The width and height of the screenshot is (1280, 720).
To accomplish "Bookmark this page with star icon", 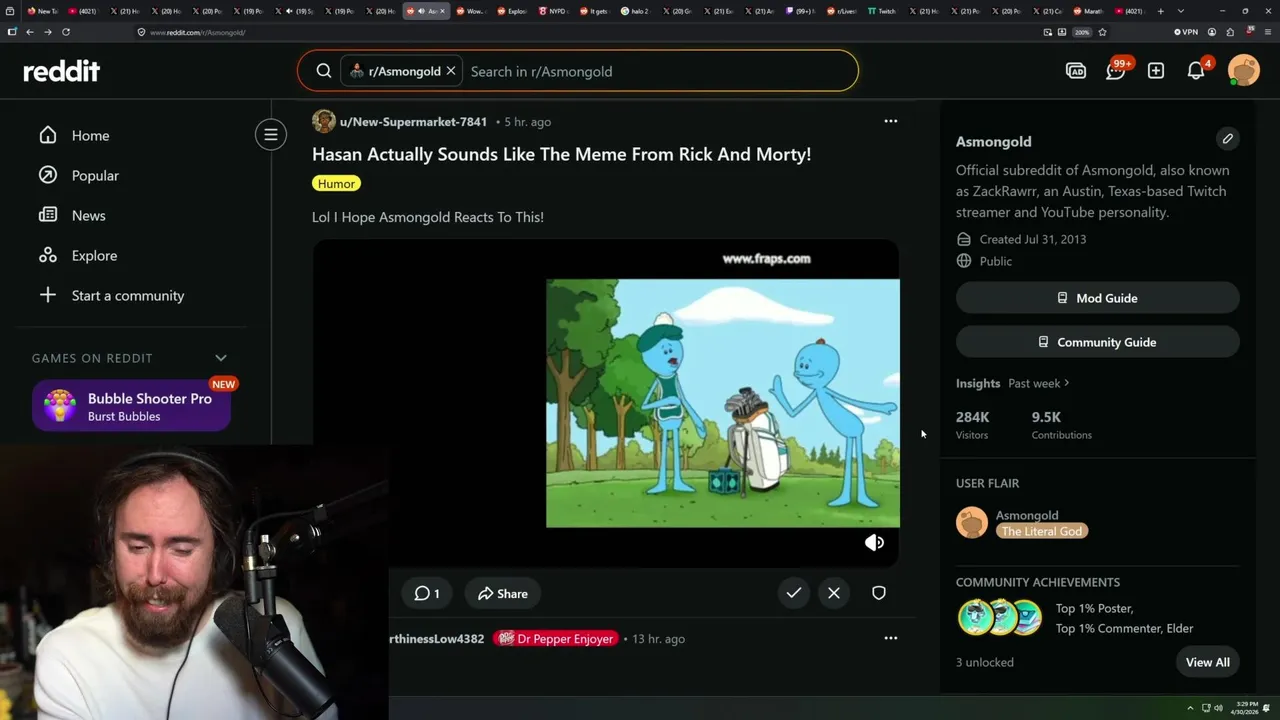I will pyautogui.click(x=1102, y=32).
